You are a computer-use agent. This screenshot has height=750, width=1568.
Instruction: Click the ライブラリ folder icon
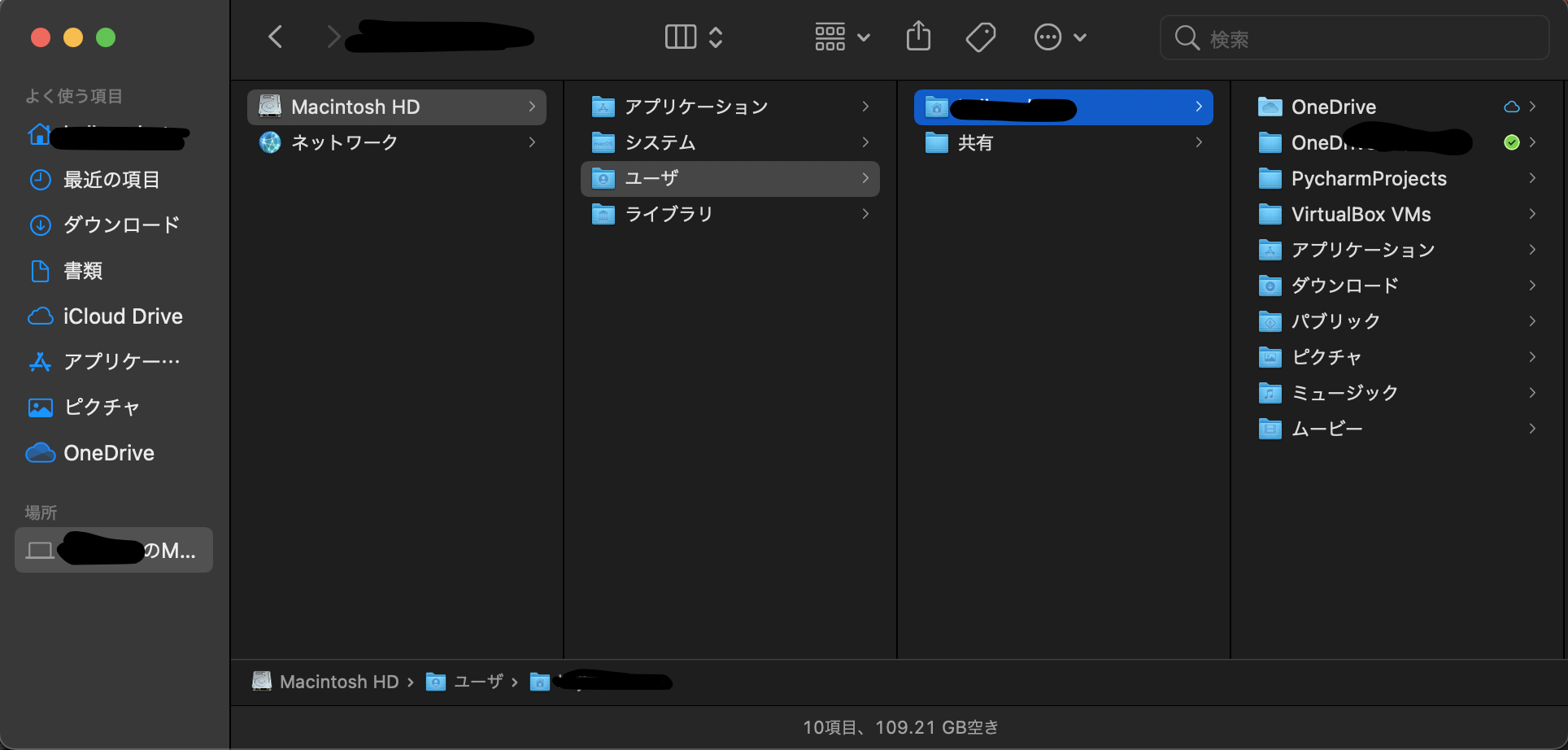point(603,214)
